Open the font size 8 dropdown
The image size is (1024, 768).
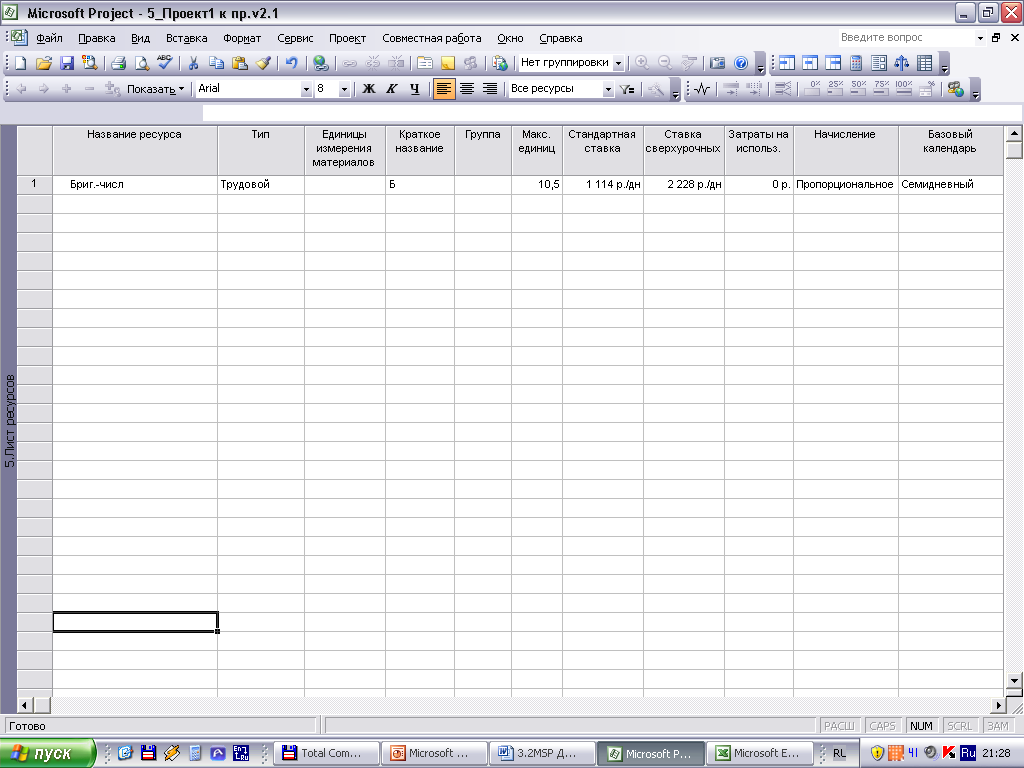point(344,89)
